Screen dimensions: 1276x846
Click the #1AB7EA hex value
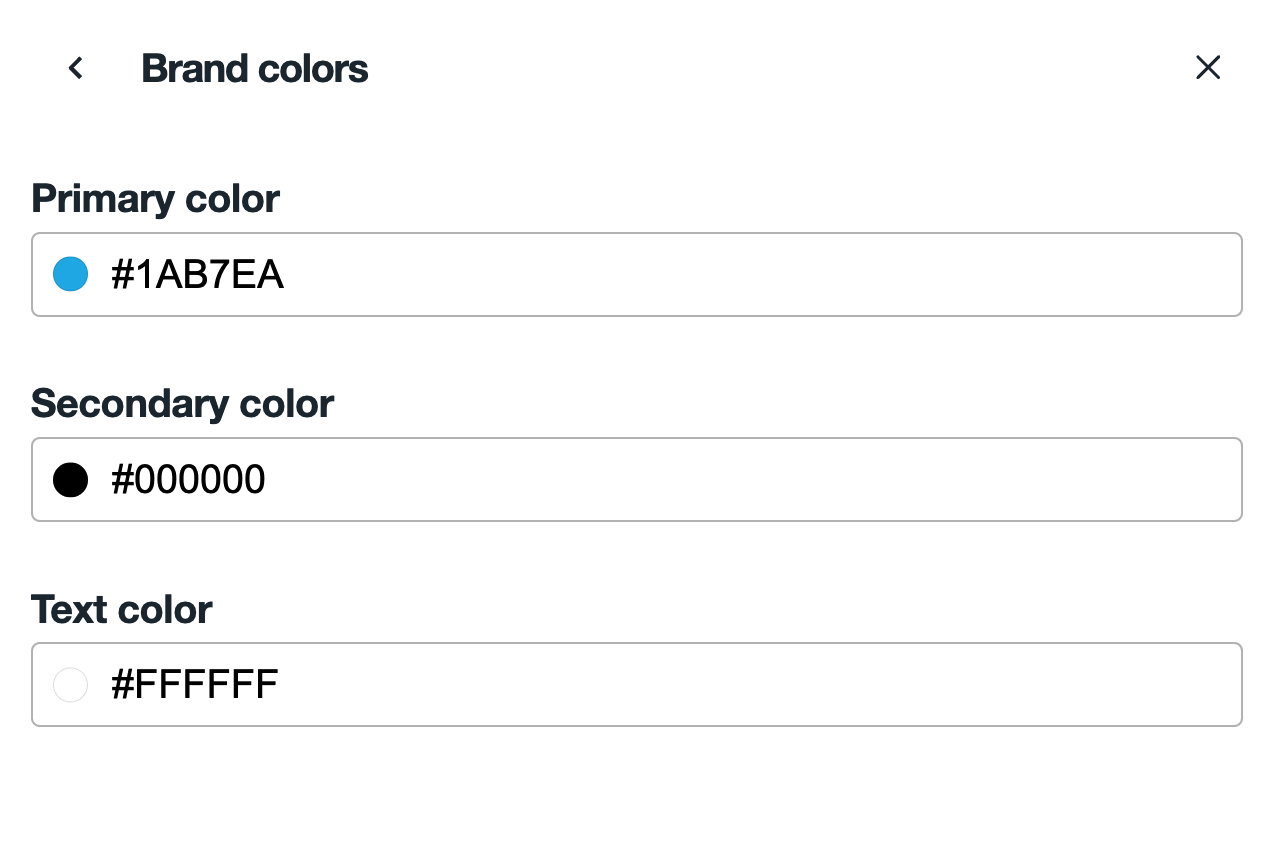point(197,275)
